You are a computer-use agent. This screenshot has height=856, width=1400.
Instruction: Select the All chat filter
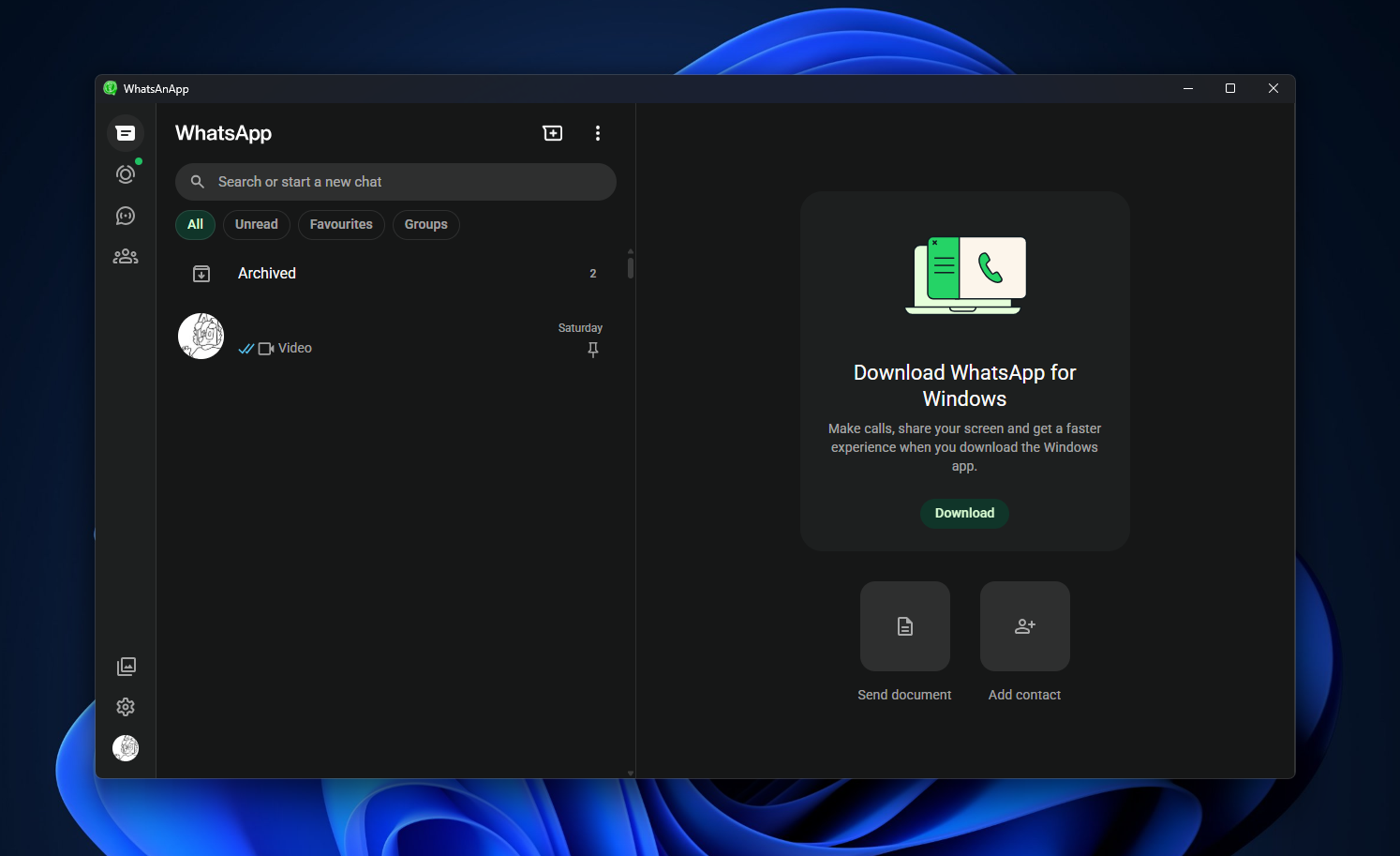tap(195, 225)
